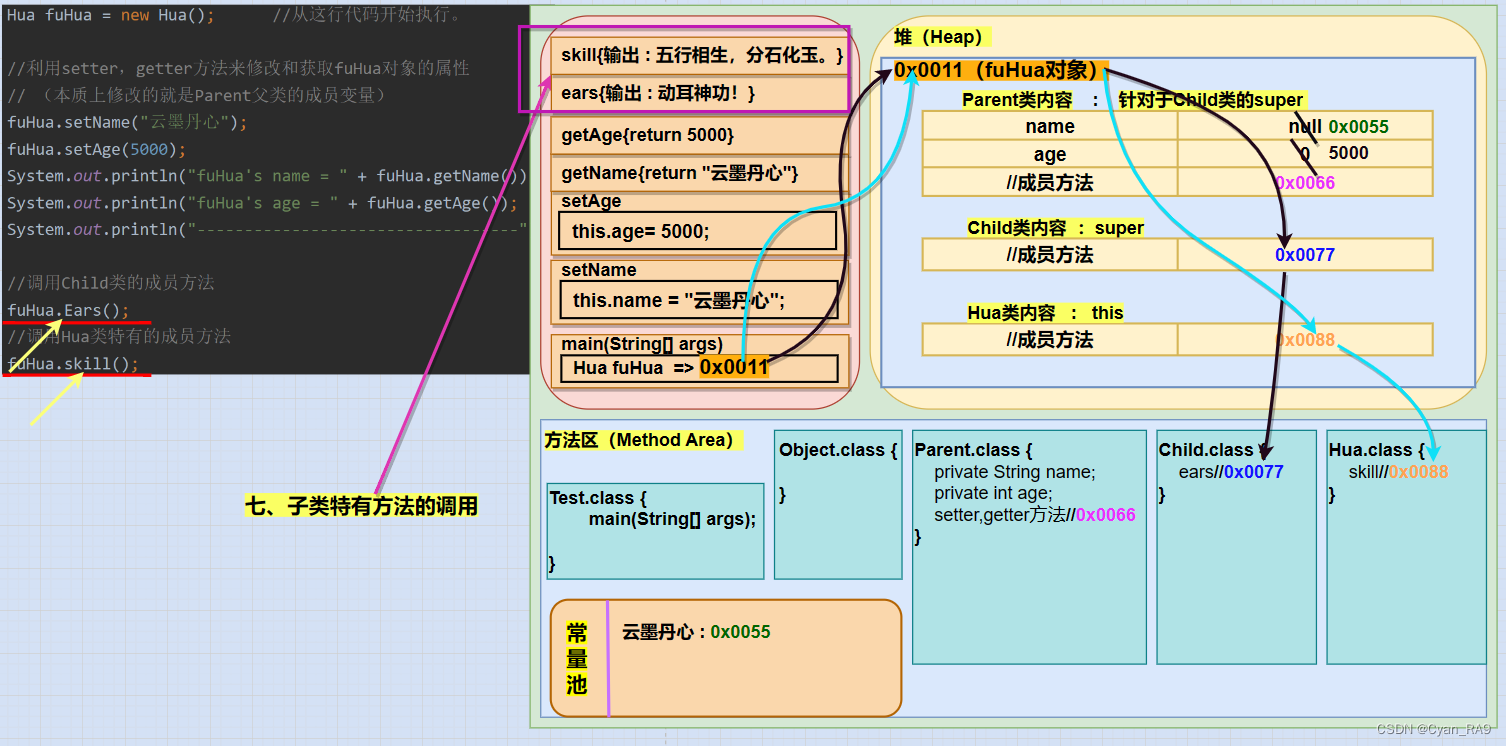The width and height of the screenshot is (1506, 746).
Task: Select 'setter,getter方法//0x0066' in Parent.class
Action: (1035, 515)
